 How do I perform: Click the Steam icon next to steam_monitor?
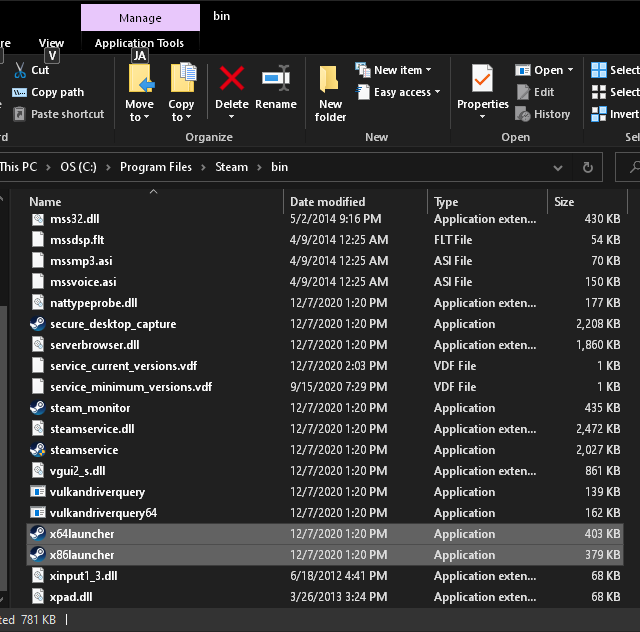point(38,408)
